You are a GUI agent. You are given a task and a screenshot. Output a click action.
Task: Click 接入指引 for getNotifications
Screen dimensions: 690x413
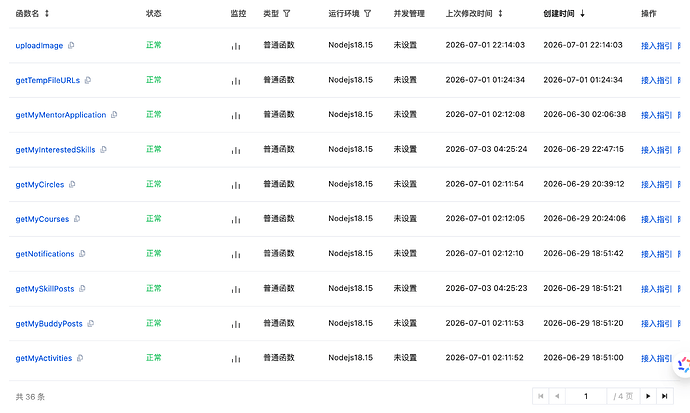tap(656, 254)
